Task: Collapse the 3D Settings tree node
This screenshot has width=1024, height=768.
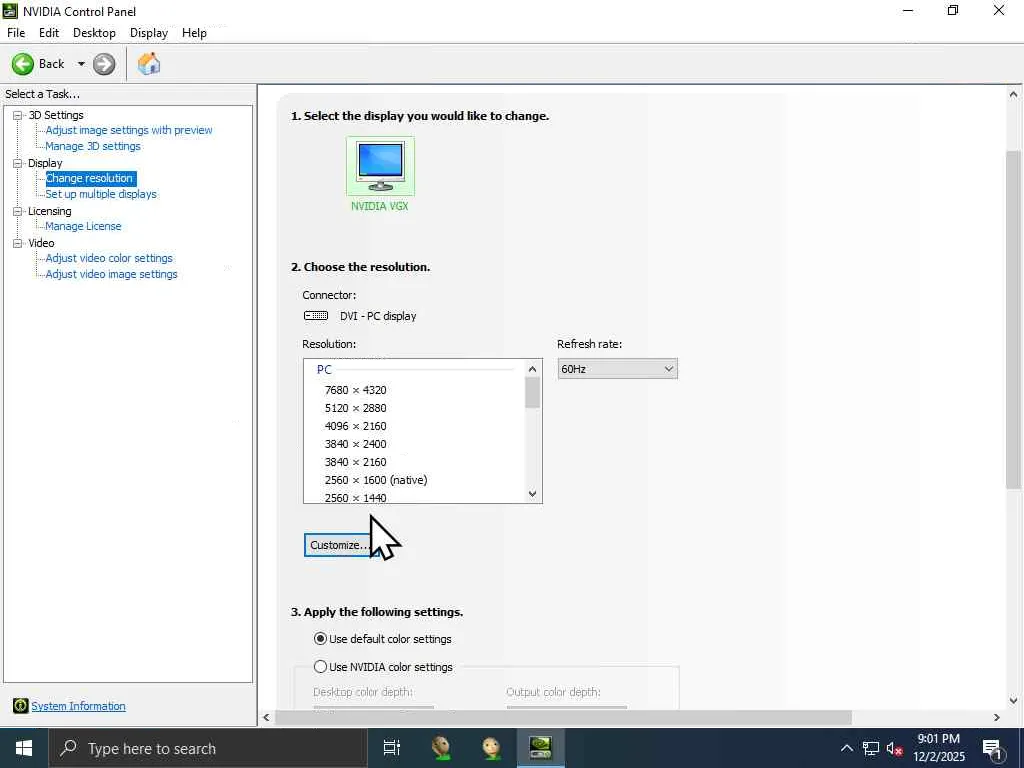Action: 18,115
